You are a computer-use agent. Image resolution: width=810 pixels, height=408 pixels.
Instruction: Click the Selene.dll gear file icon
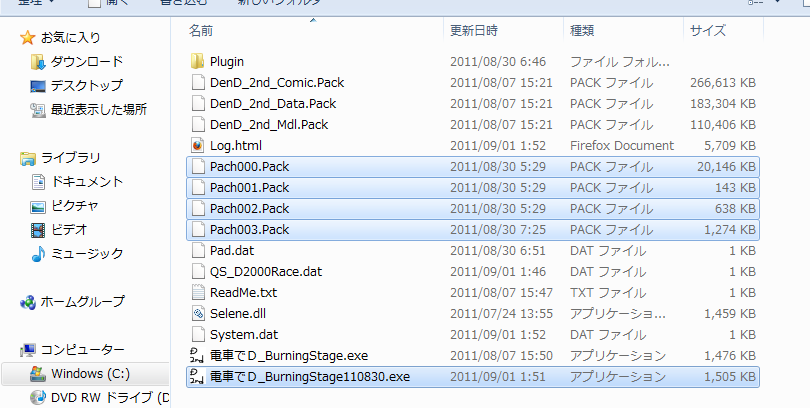coord(197,313)
